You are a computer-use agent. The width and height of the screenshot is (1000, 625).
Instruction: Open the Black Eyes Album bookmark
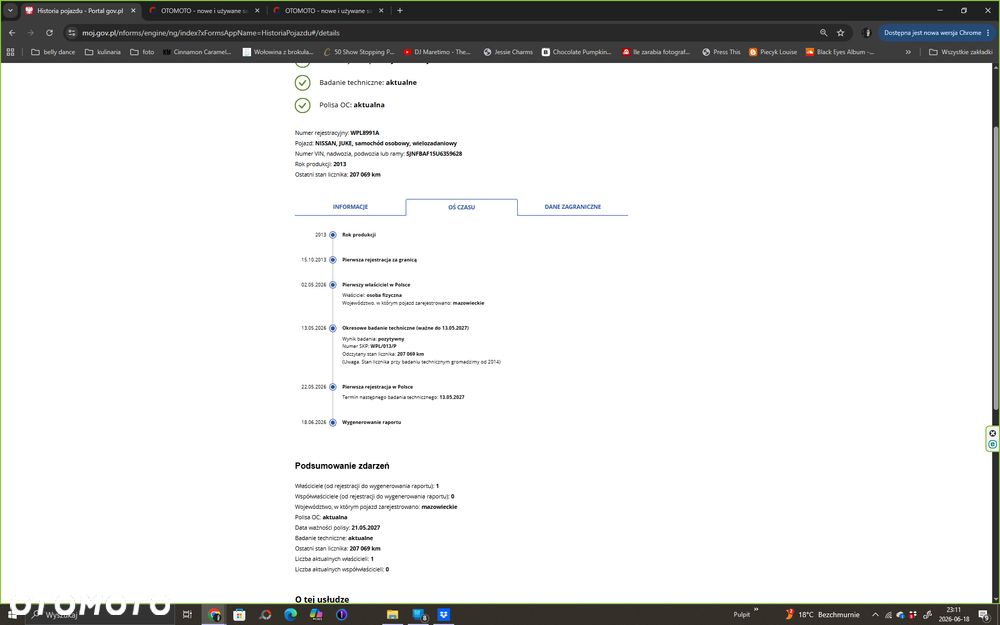(x=840, y=52)
